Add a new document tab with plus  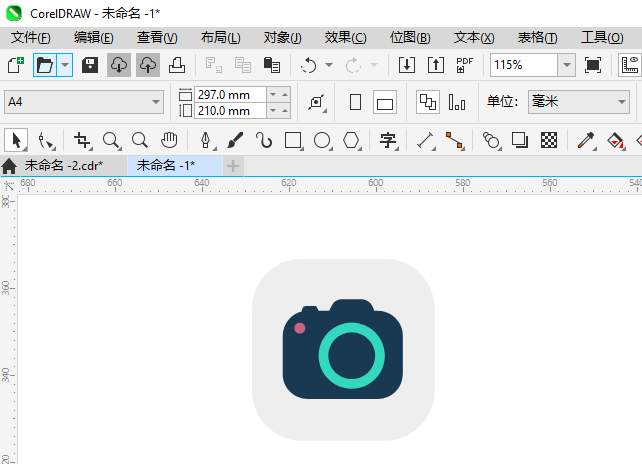pos(233,166)
